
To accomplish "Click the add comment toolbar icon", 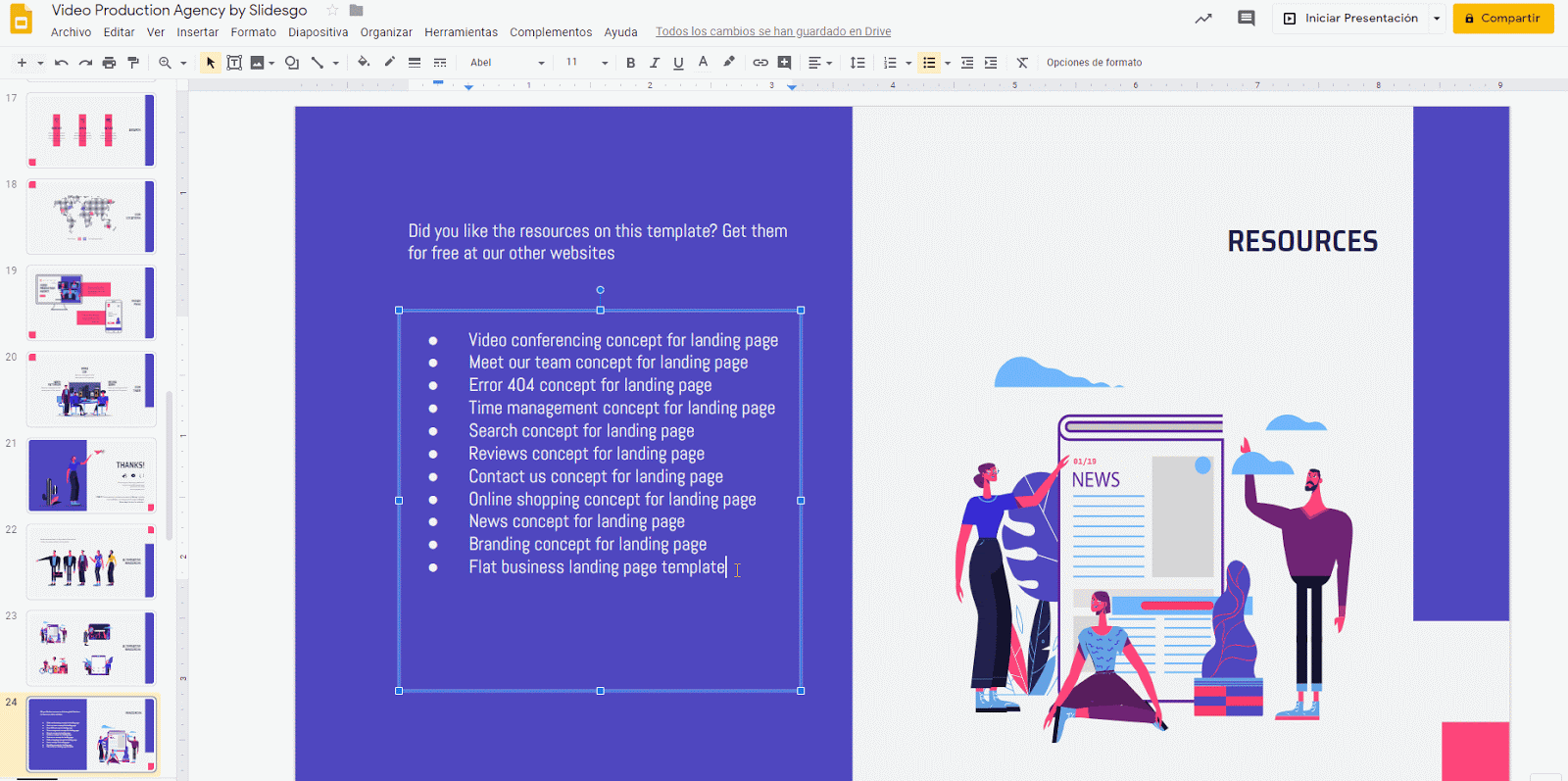I will tap(784, 63).
